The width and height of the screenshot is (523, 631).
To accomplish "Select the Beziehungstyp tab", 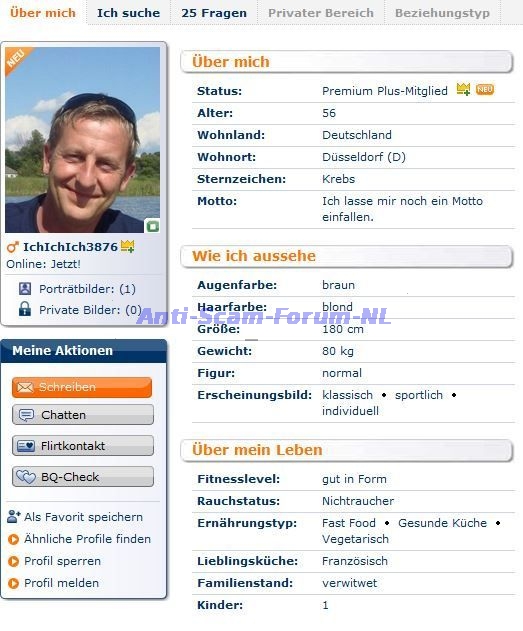I will point(442,13).
